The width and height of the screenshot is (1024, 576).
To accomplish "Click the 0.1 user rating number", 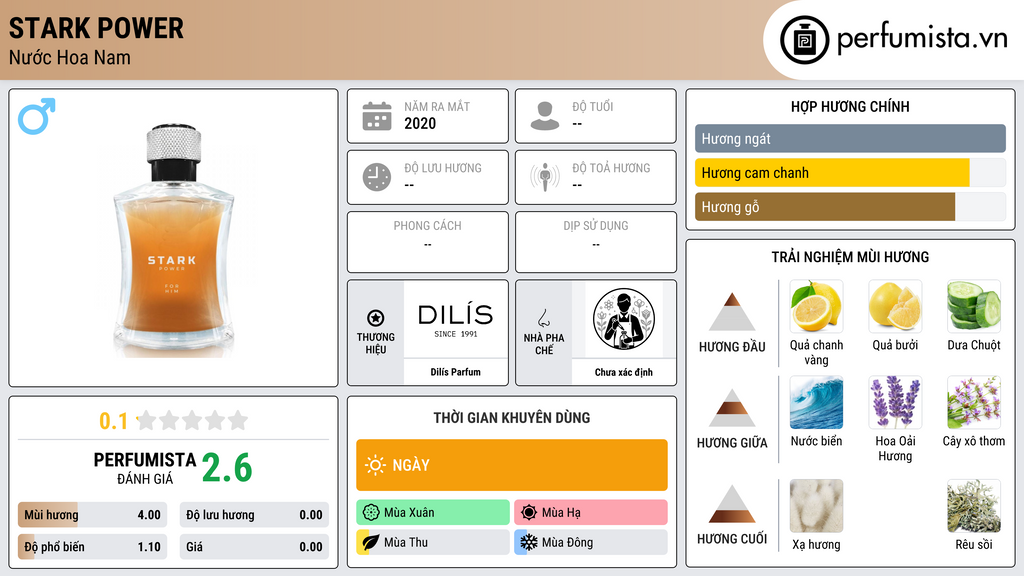I will click(113, 421).
